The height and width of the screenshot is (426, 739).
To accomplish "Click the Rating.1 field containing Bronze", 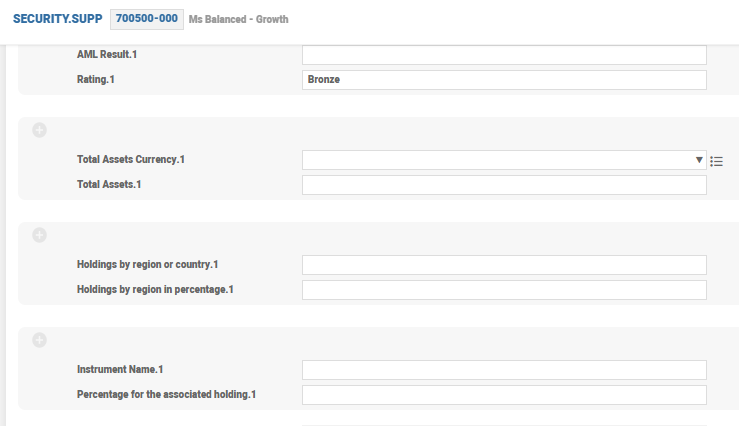I will point(504,80).
